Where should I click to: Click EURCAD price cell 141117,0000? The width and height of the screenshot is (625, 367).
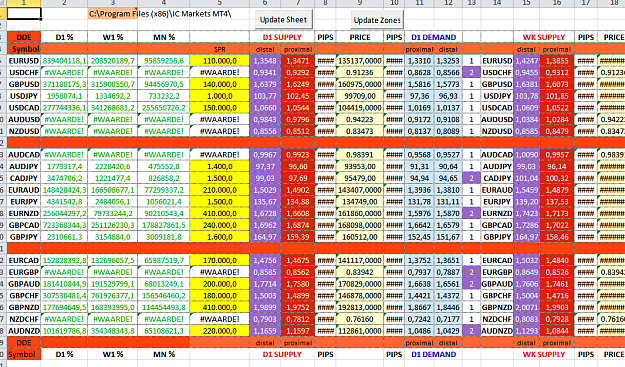click(x=360, y=260)
